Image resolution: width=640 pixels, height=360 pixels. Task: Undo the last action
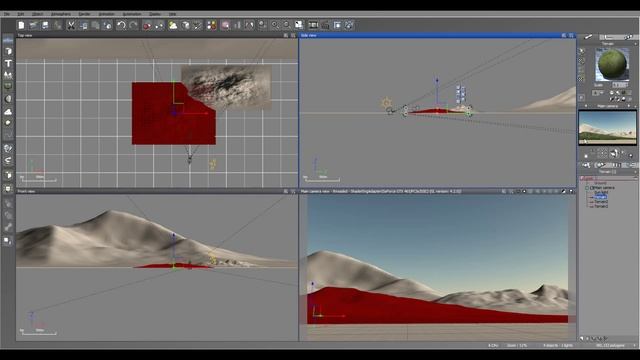tap(121, 25)
